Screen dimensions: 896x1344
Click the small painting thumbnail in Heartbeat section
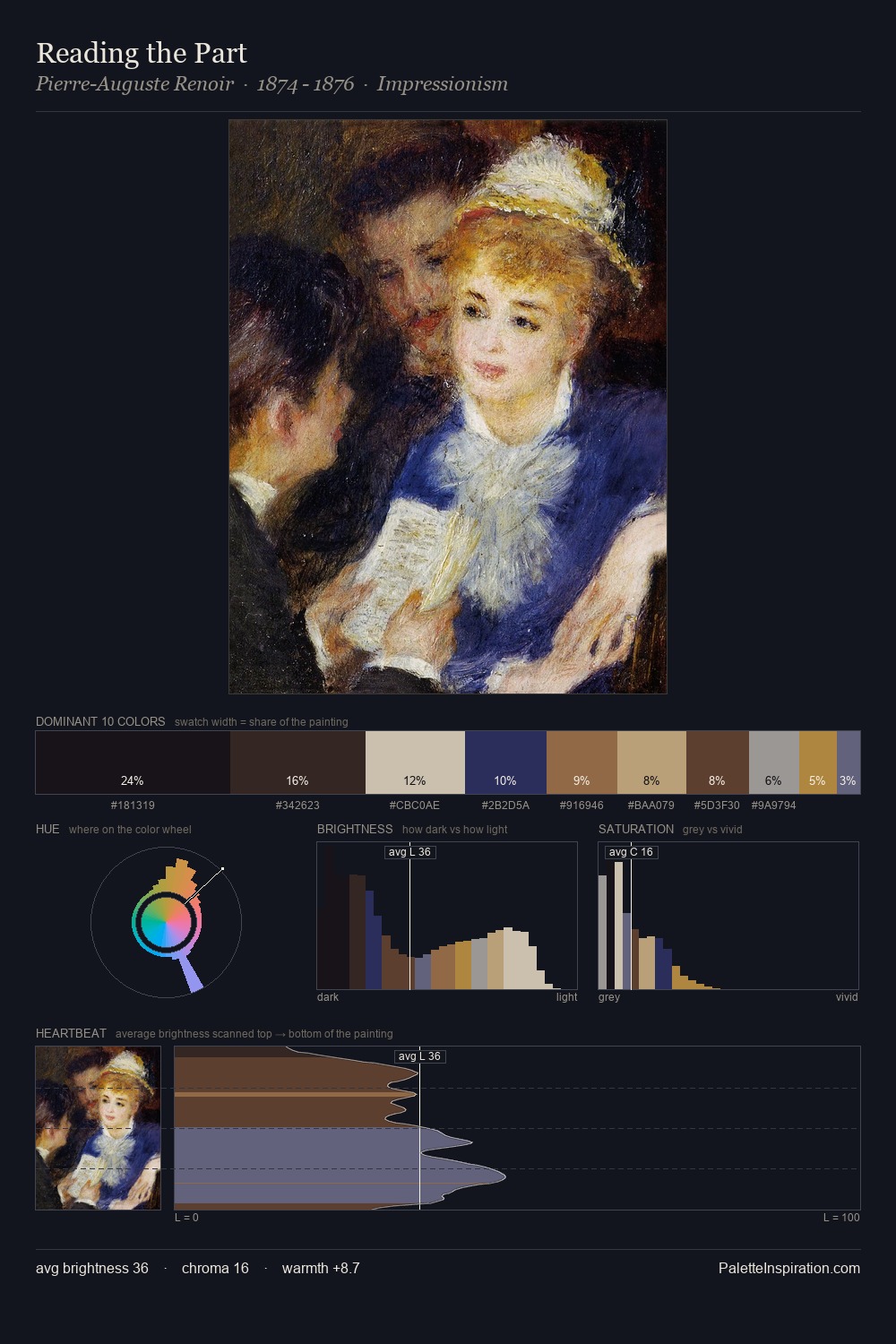(99, 1128)
